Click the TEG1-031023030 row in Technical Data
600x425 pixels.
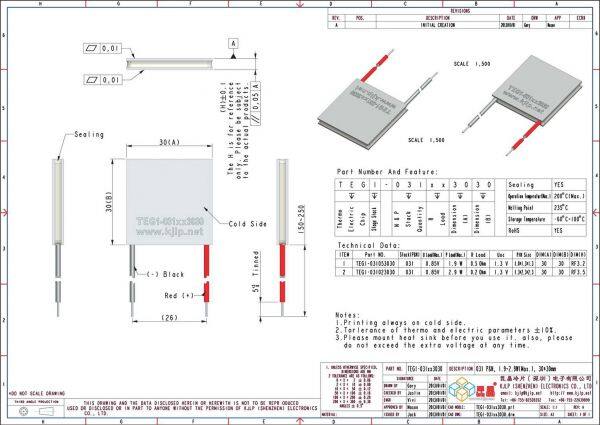[x=461, y=272]
